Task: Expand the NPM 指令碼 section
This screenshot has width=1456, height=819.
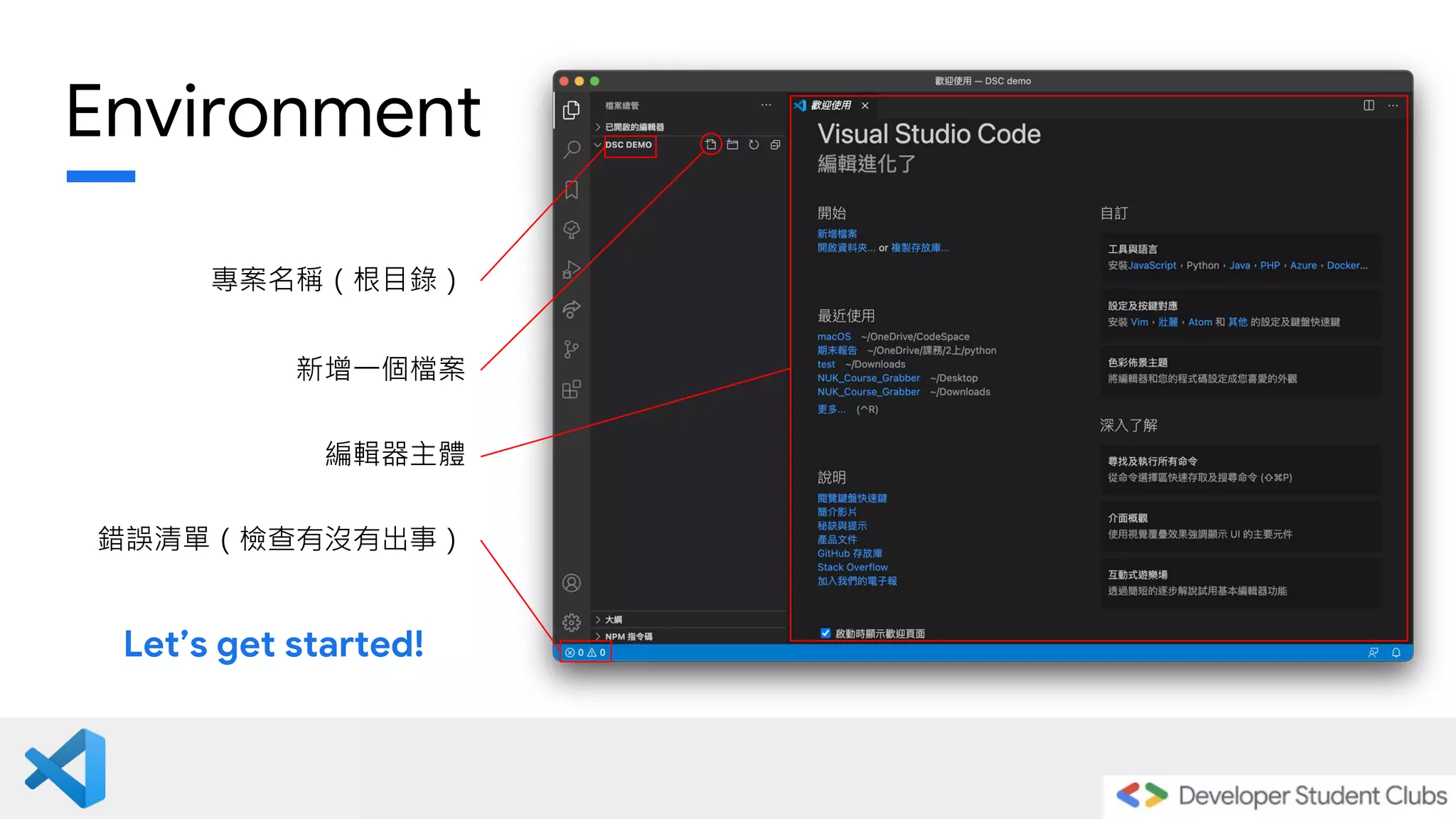Action: pos(628,636)
